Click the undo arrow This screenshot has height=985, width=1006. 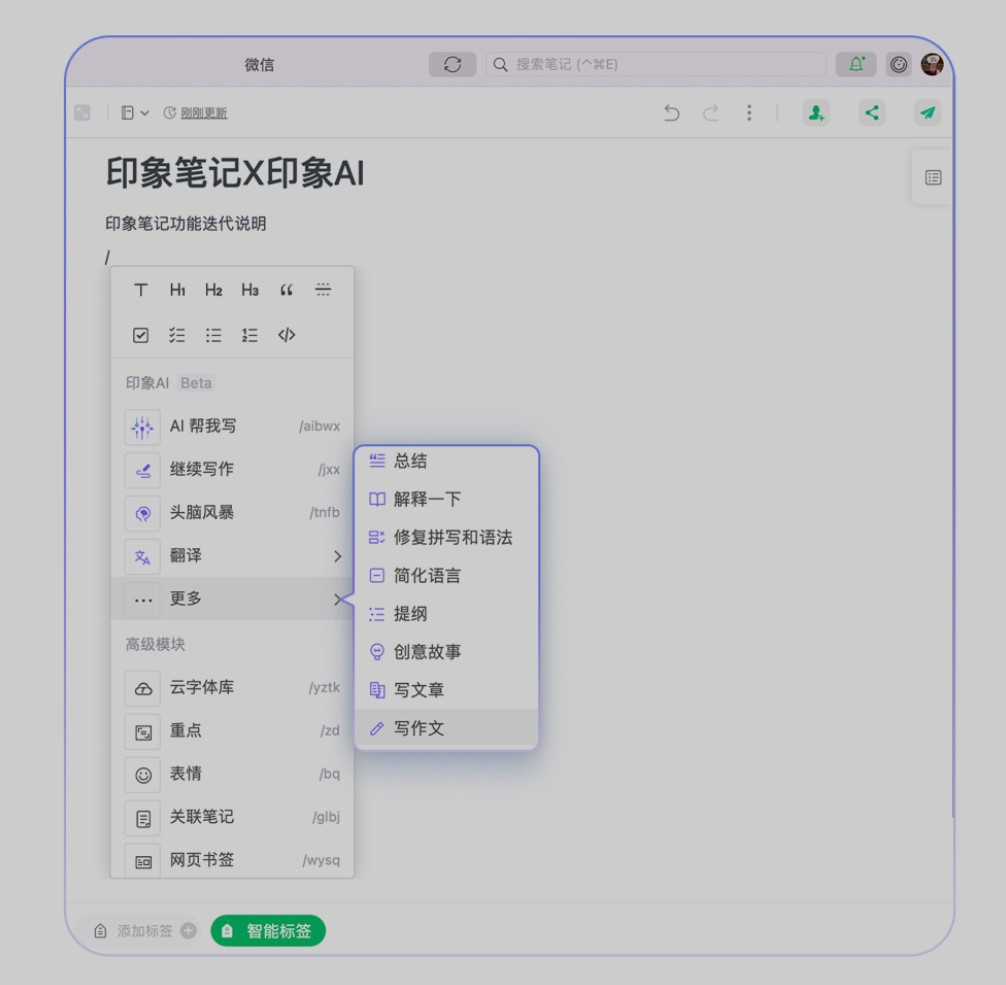coord(671,113)
